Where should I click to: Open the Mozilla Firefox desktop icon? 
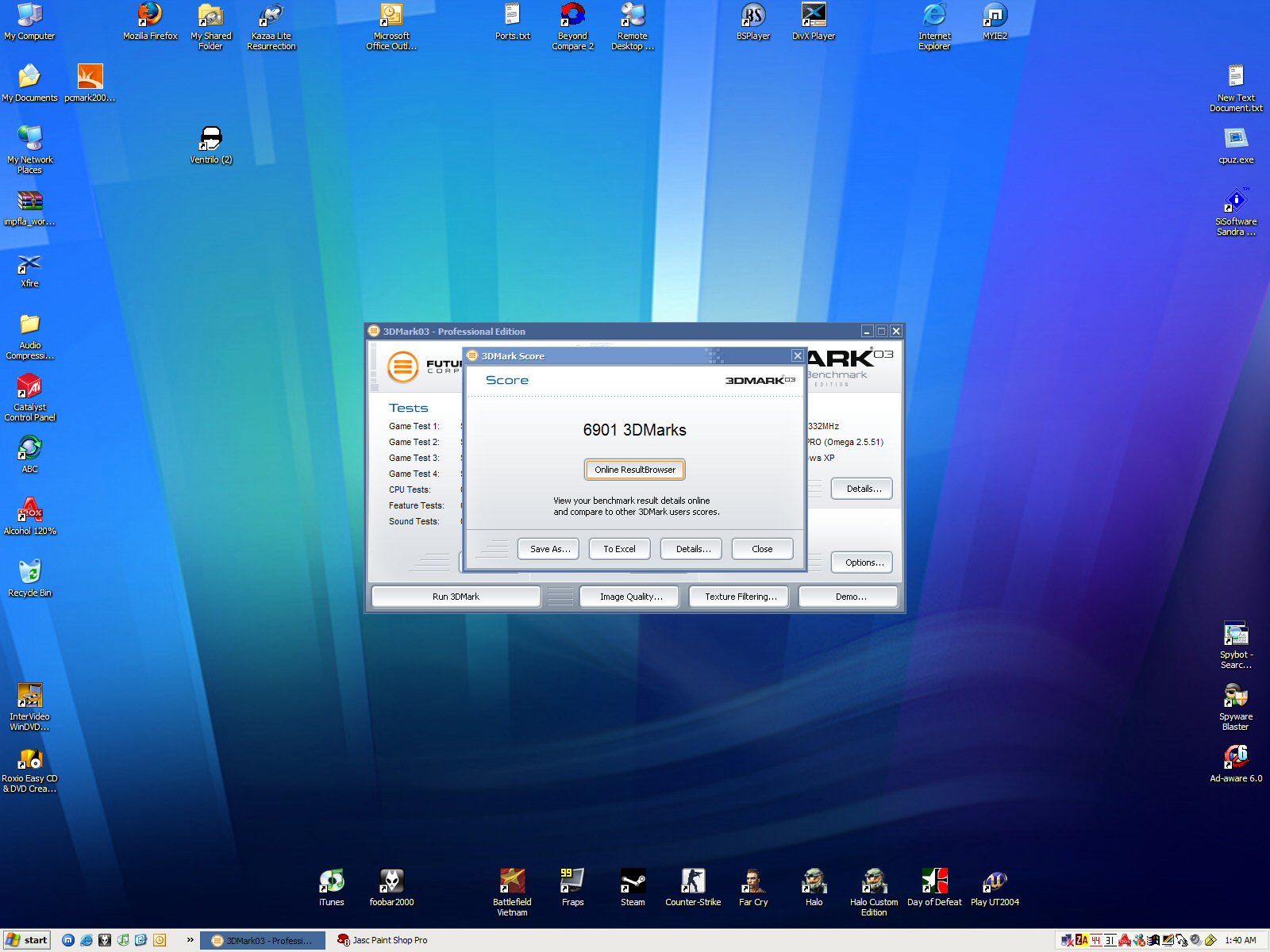click(x=150, y=22)
